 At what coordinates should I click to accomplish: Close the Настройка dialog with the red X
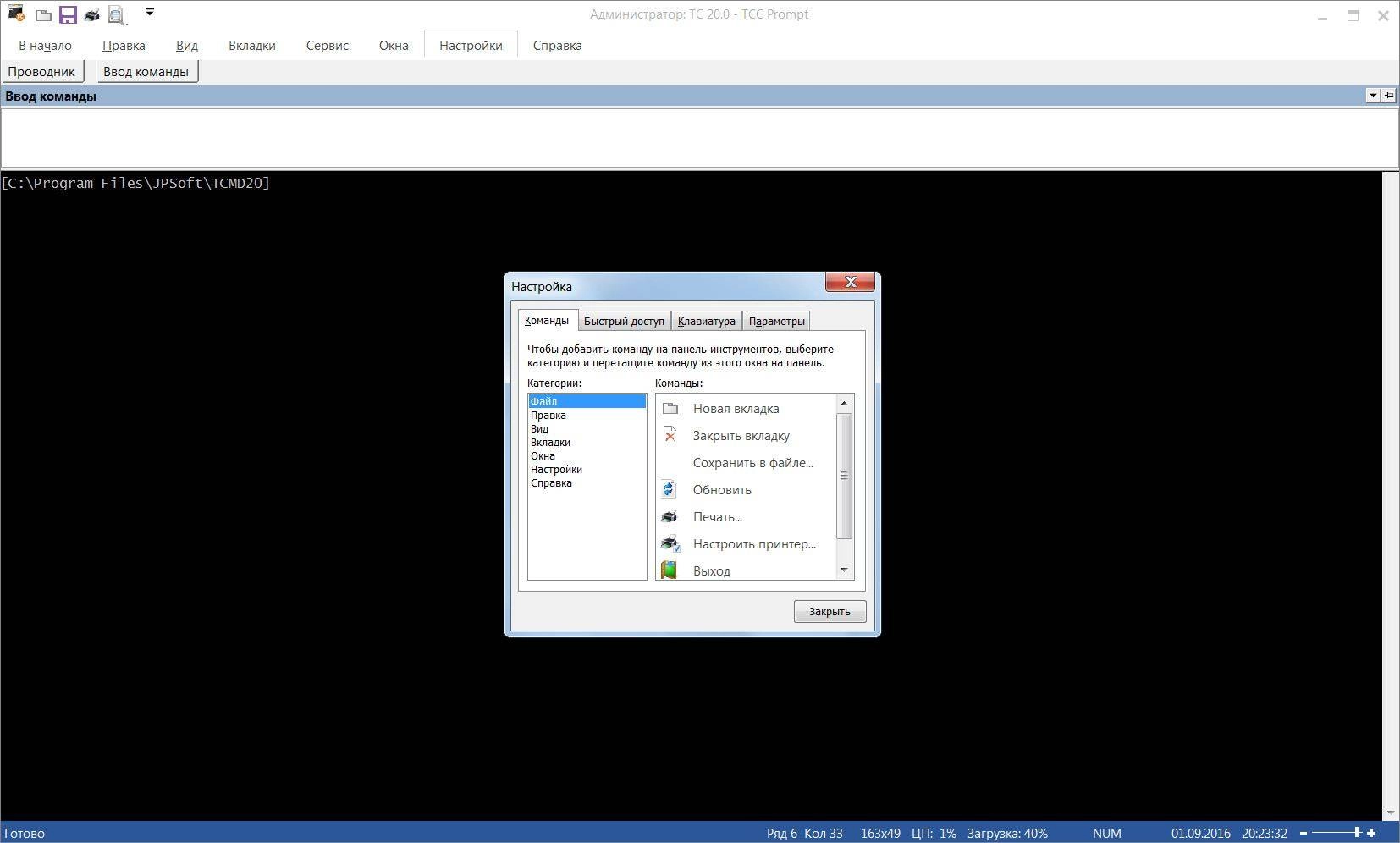coord(850,281)
